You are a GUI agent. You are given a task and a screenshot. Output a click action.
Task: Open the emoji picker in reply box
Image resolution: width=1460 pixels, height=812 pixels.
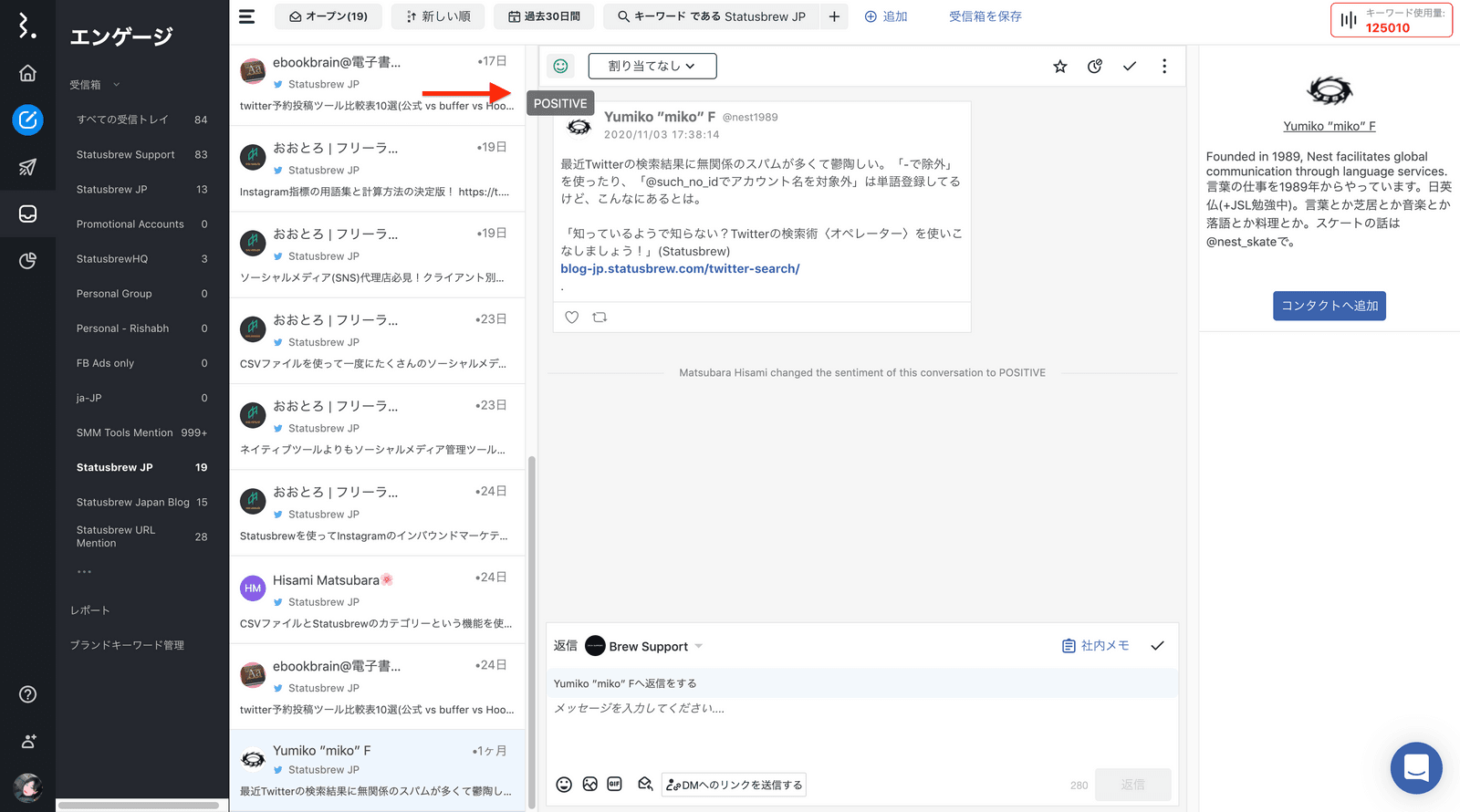(x=564, y=785)
